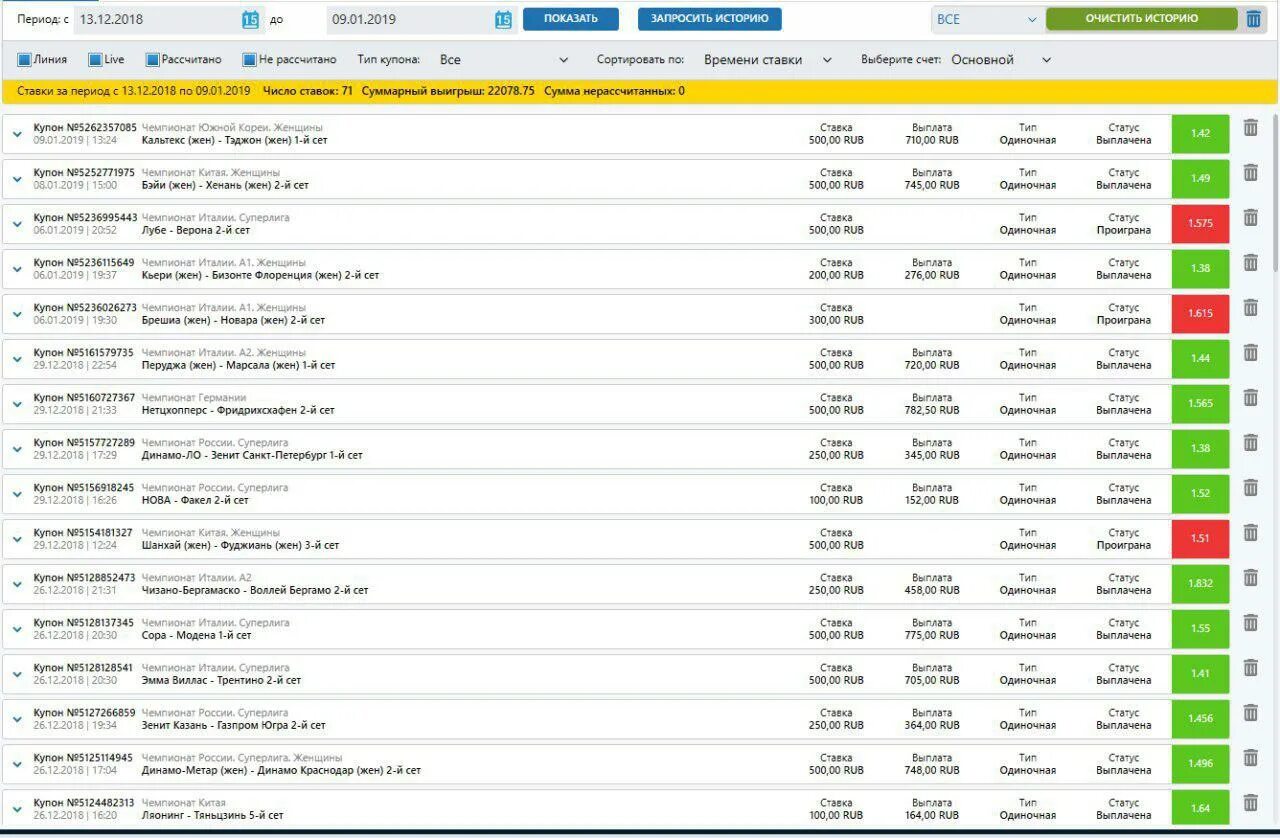Click the red 1.615 odds box

(1201, 314)
